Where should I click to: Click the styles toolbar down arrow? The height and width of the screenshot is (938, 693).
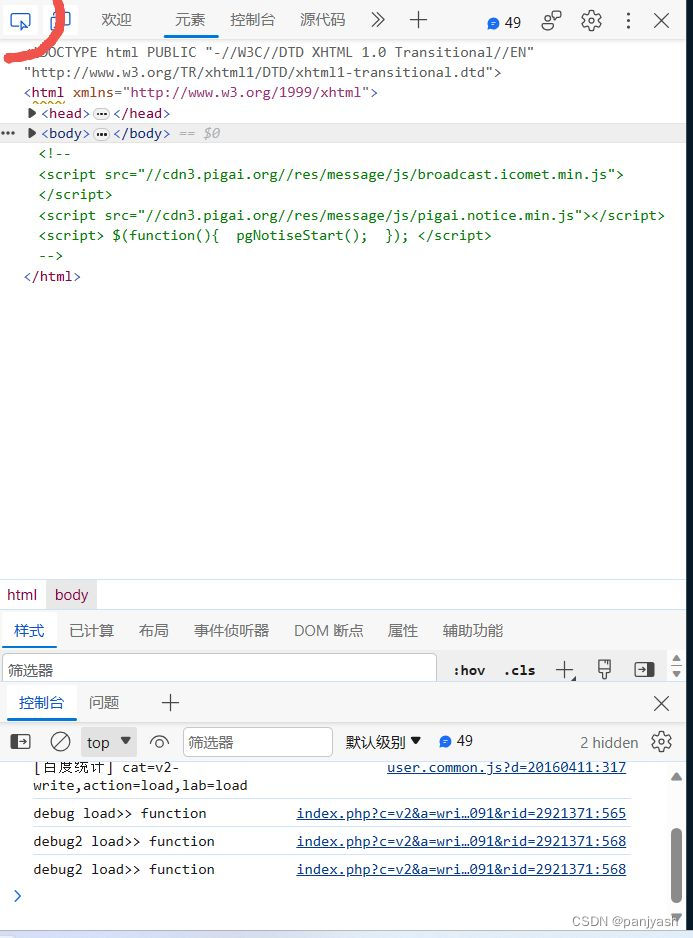676,674
